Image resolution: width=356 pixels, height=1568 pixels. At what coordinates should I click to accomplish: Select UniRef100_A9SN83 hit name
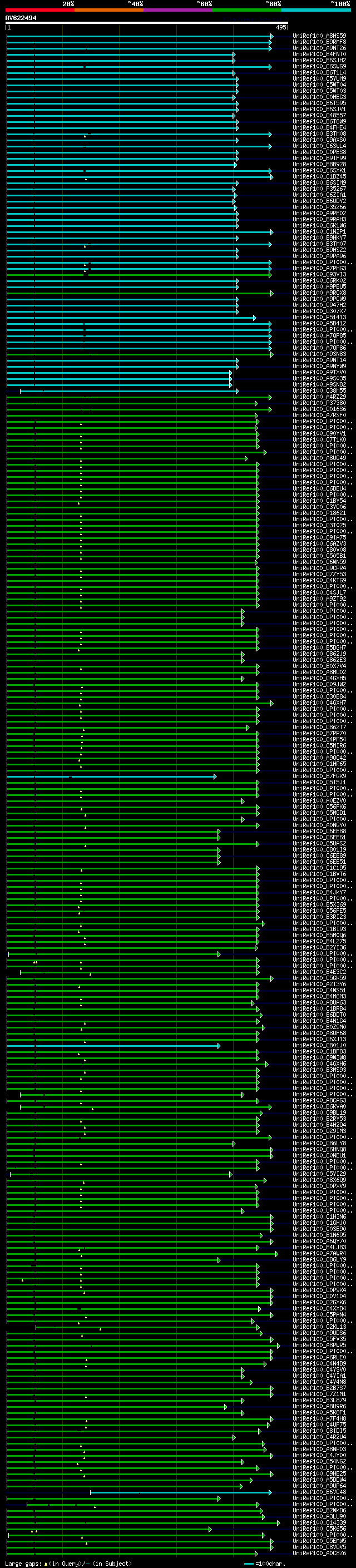point(319,354)
